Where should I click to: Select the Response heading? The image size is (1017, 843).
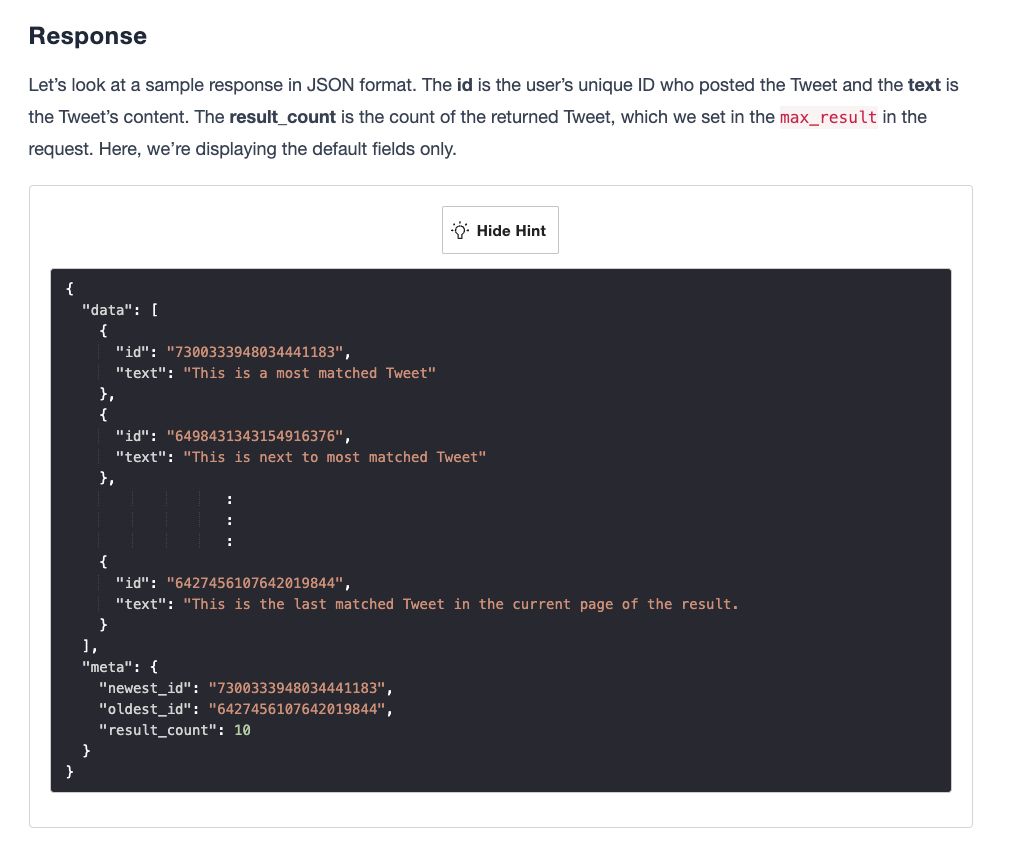(88, 36)
